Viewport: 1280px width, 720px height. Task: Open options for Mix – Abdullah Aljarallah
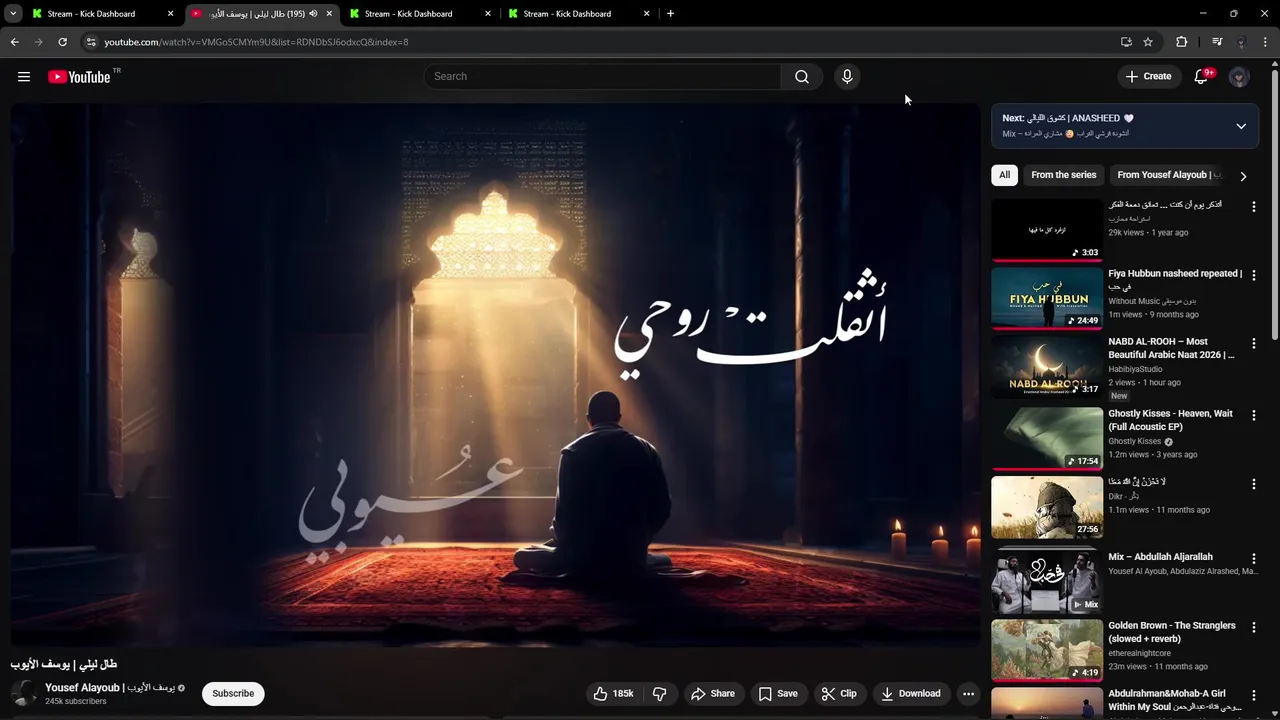tap(1253, 558)
